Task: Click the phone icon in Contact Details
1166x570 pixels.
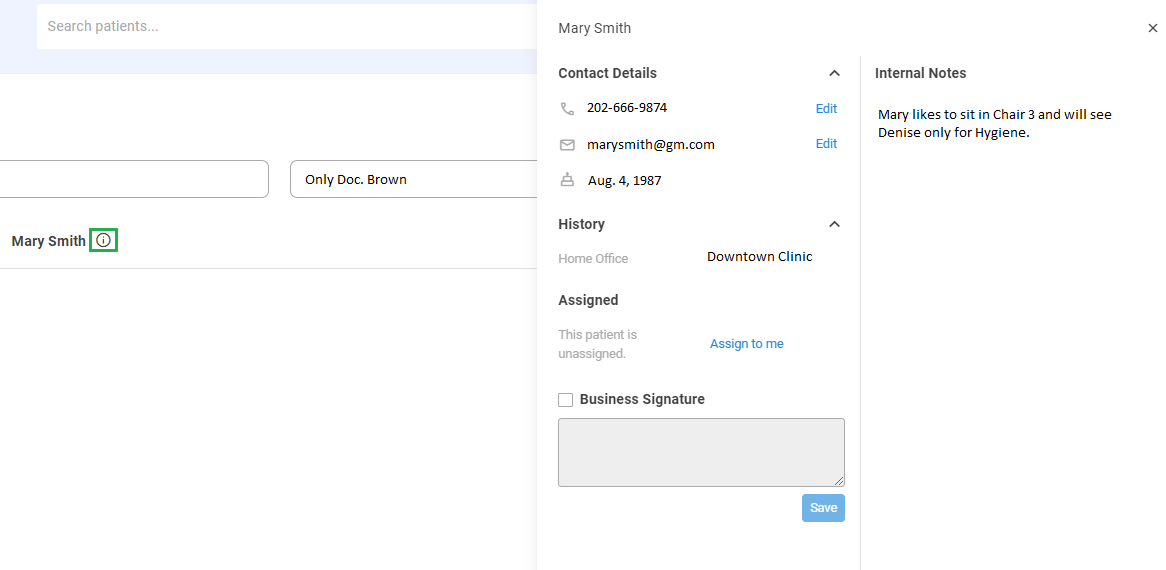Action: [x=567, y=108]
